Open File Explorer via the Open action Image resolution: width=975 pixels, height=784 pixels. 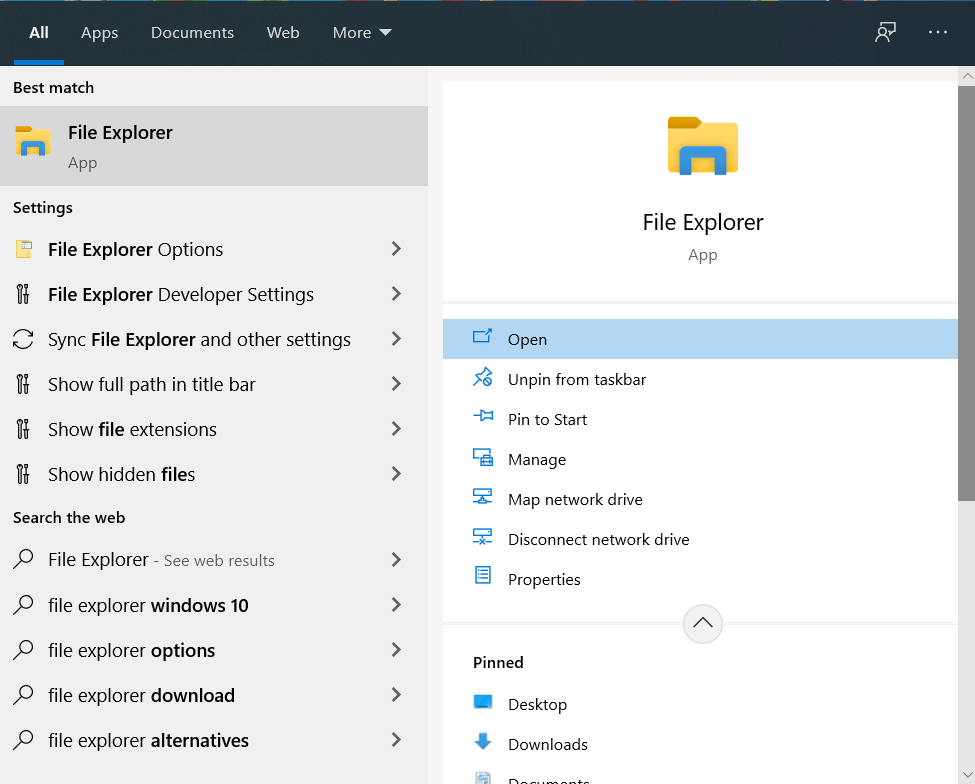[527, 340]
